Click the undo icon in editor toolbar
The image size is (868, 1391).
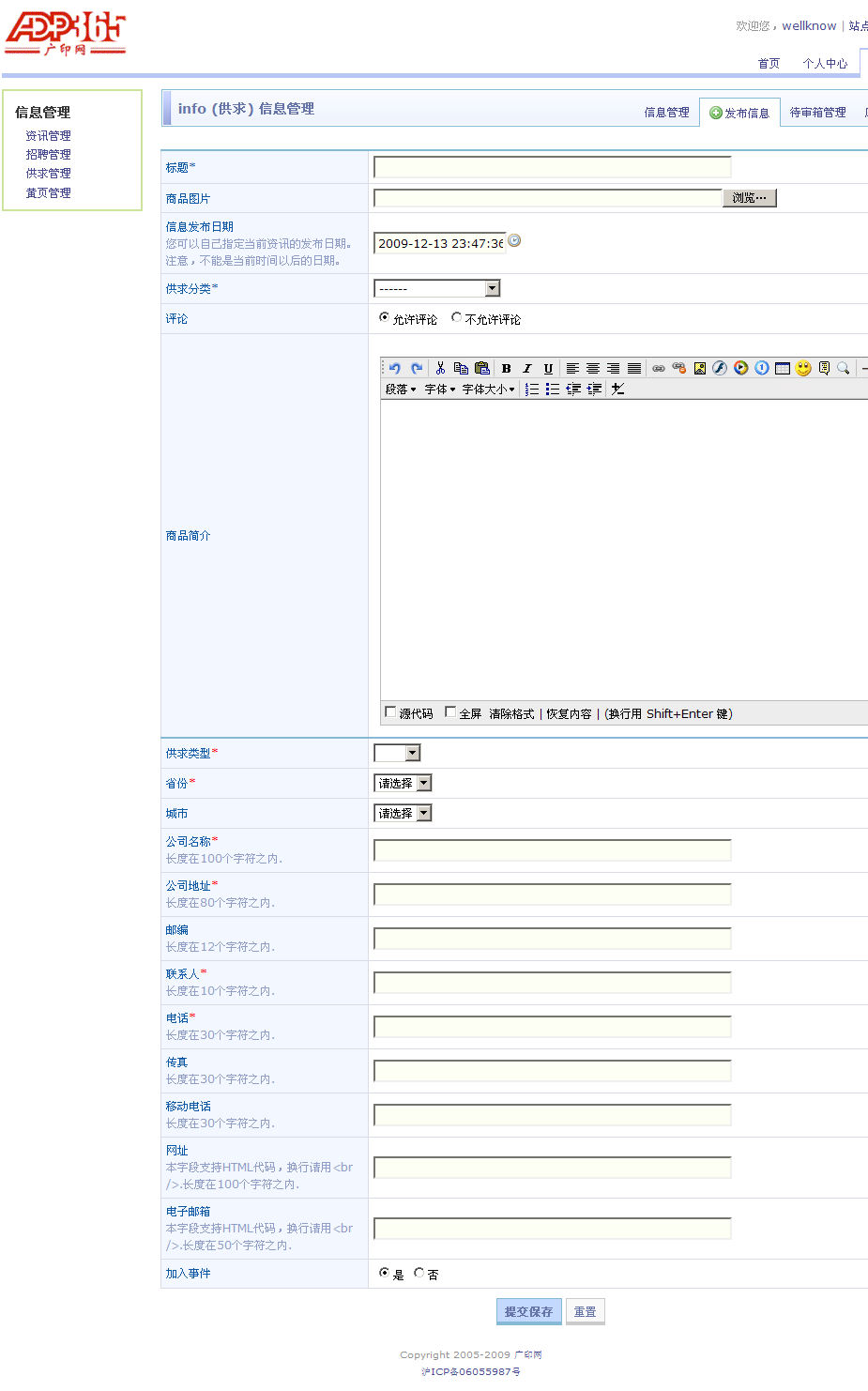point(395,368)
